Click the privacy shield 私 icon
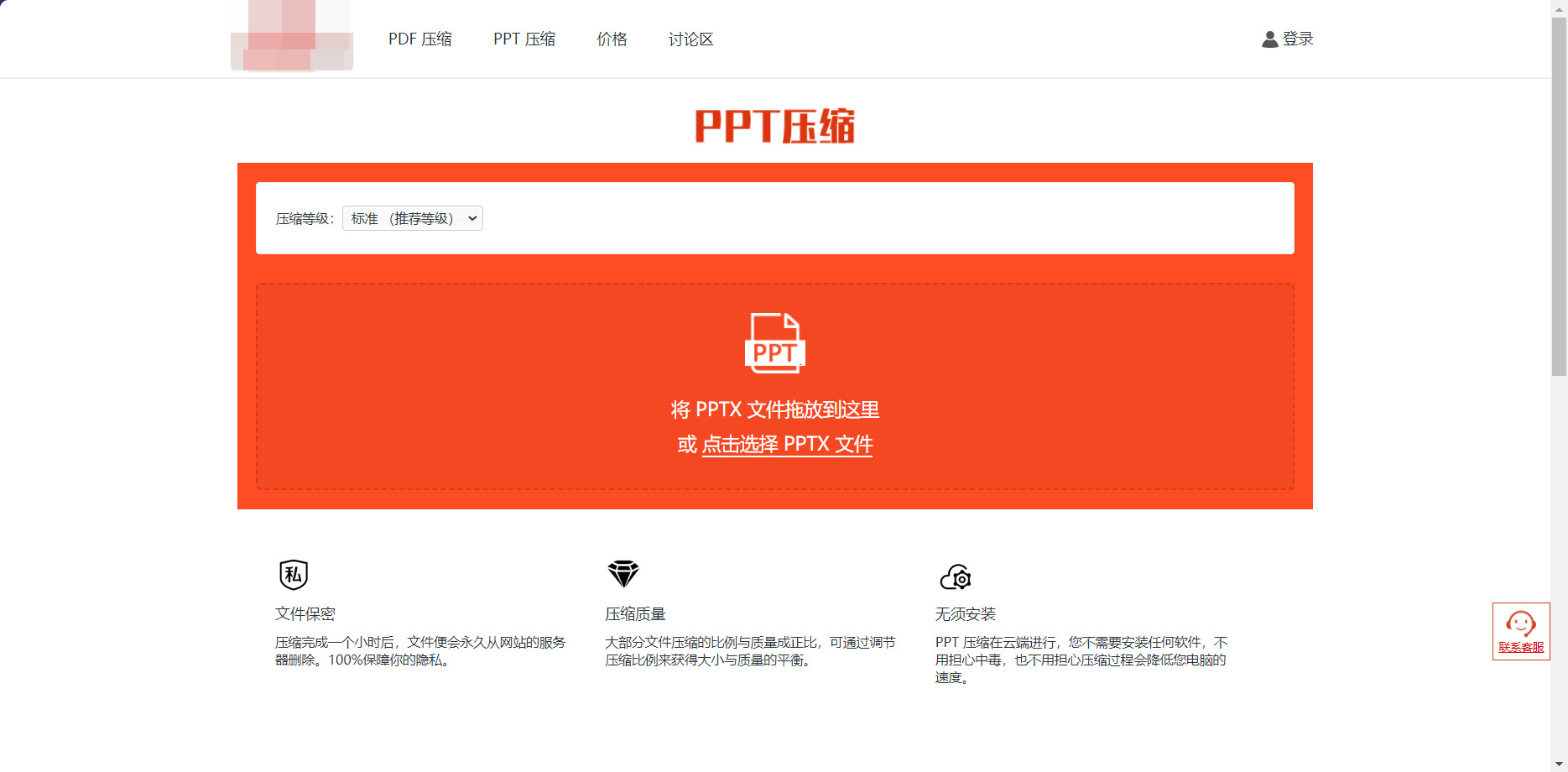This screenshot has height=772, width=1568. coord(294,575)
